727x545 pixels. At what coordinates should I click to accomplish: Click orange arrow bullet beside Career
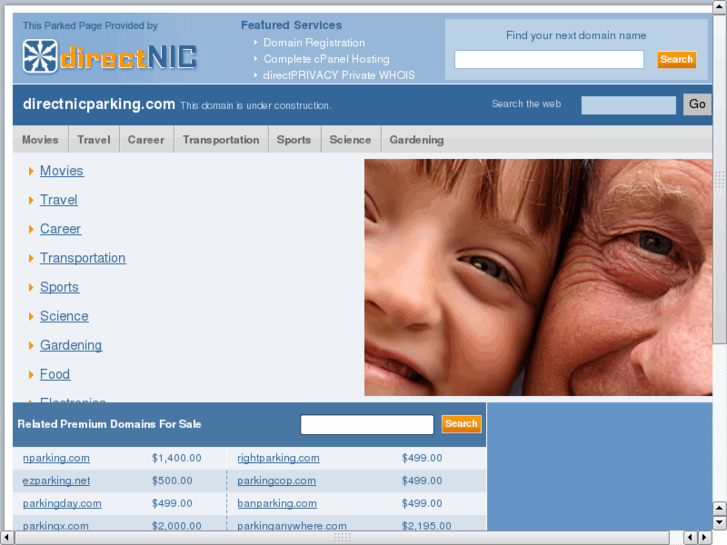(x=31, y=229)
